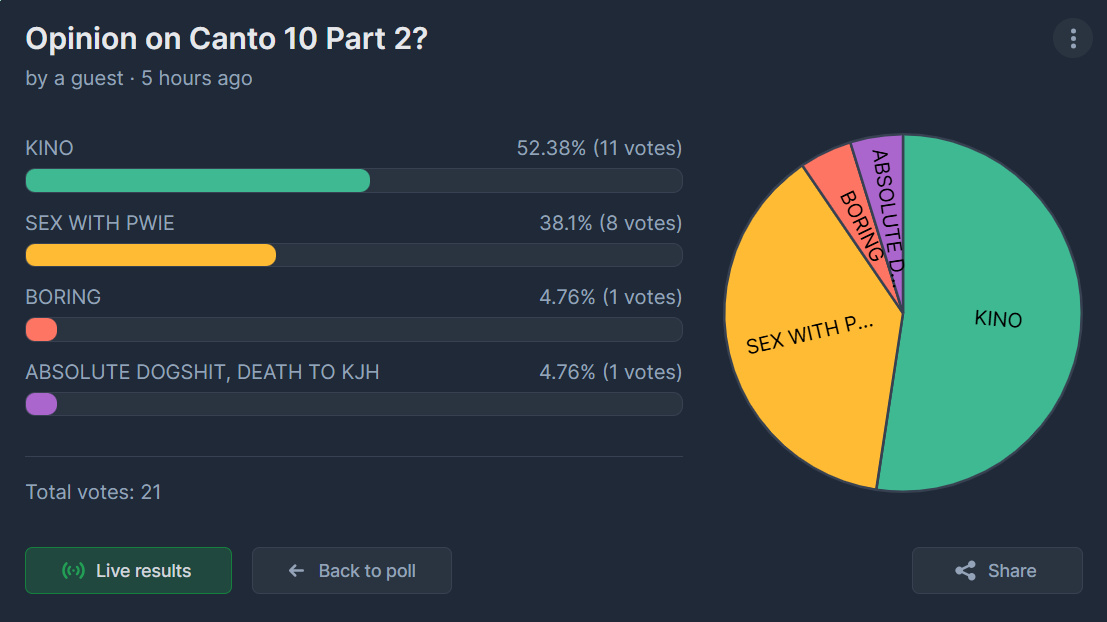Click the by a guest author text

(x=74, y=78)
